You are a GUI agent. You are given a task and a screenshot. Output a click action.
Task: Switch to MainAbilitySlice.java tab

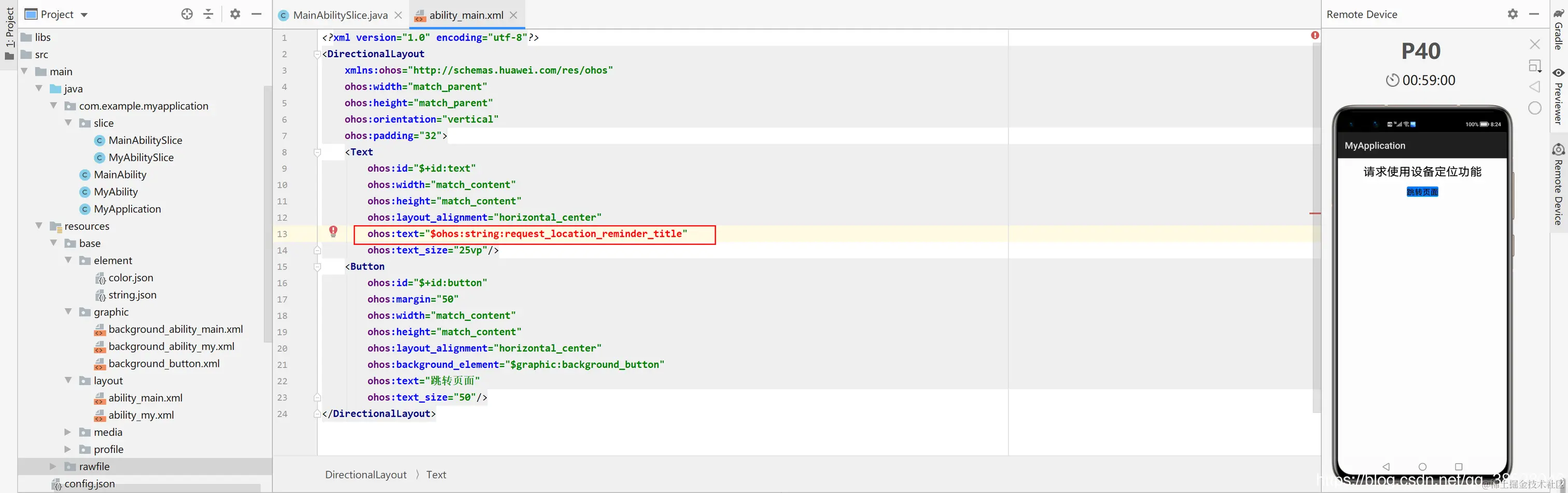pos(340,15)
